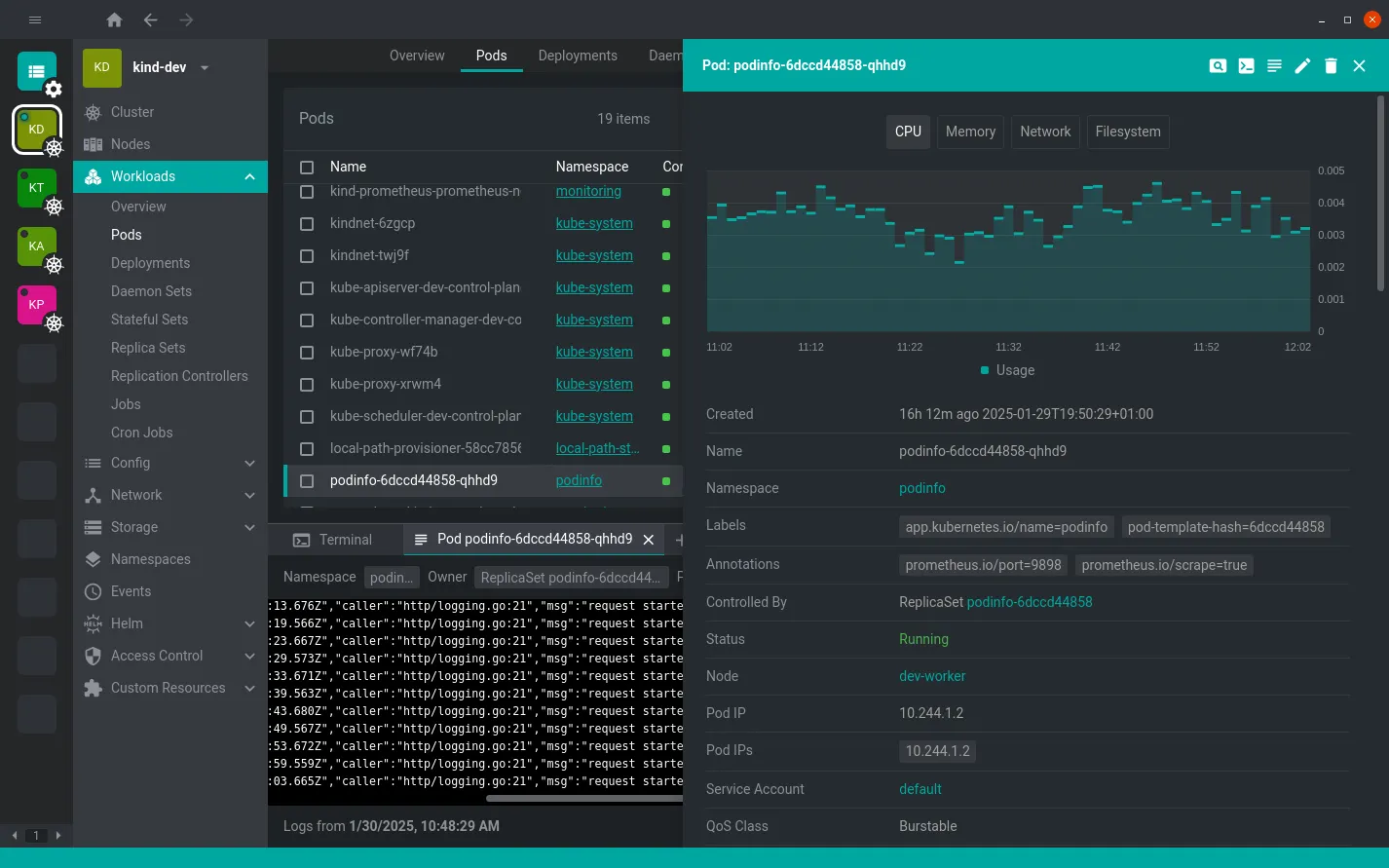Open pod logs icon in header

pos(1274,65)
